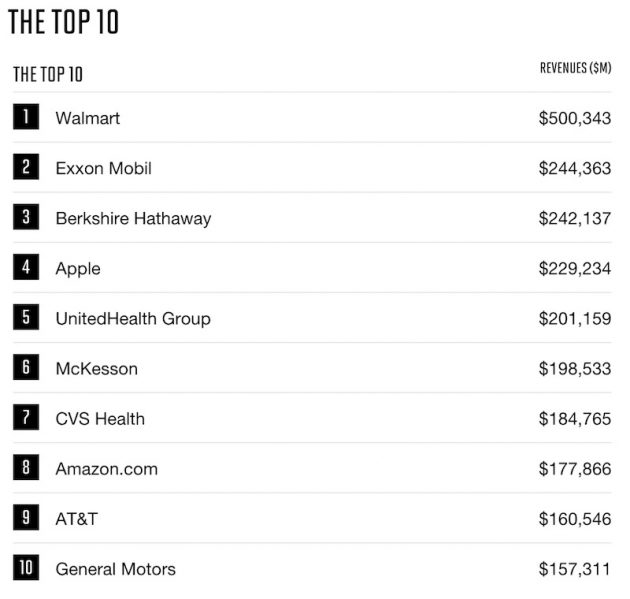This screenshot has width=630, height=599.
Task: Select Berkshire Hathaway in the list
Action: pos(133,218)
